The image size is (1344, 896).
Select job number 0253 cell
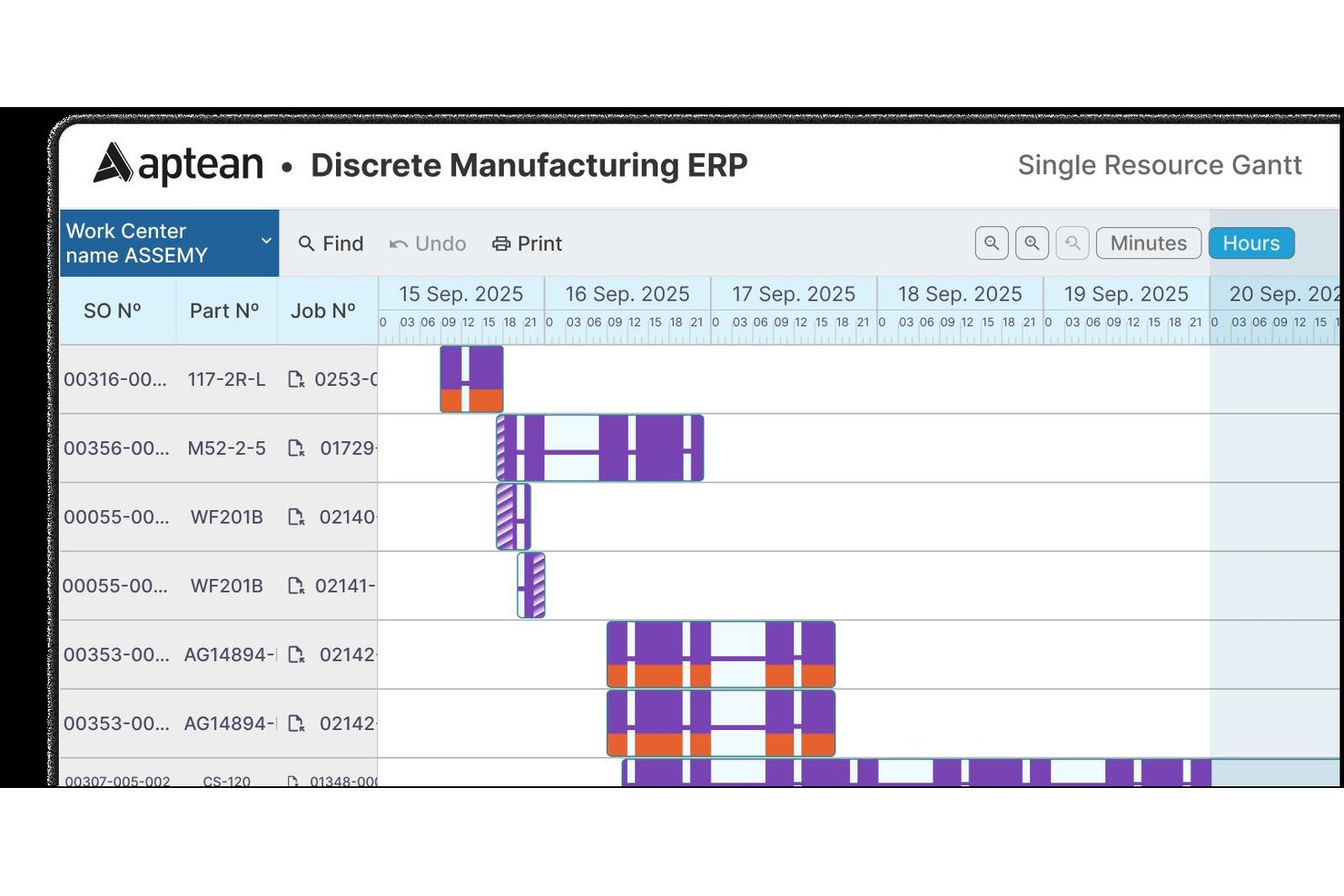(x=345, y=379)
